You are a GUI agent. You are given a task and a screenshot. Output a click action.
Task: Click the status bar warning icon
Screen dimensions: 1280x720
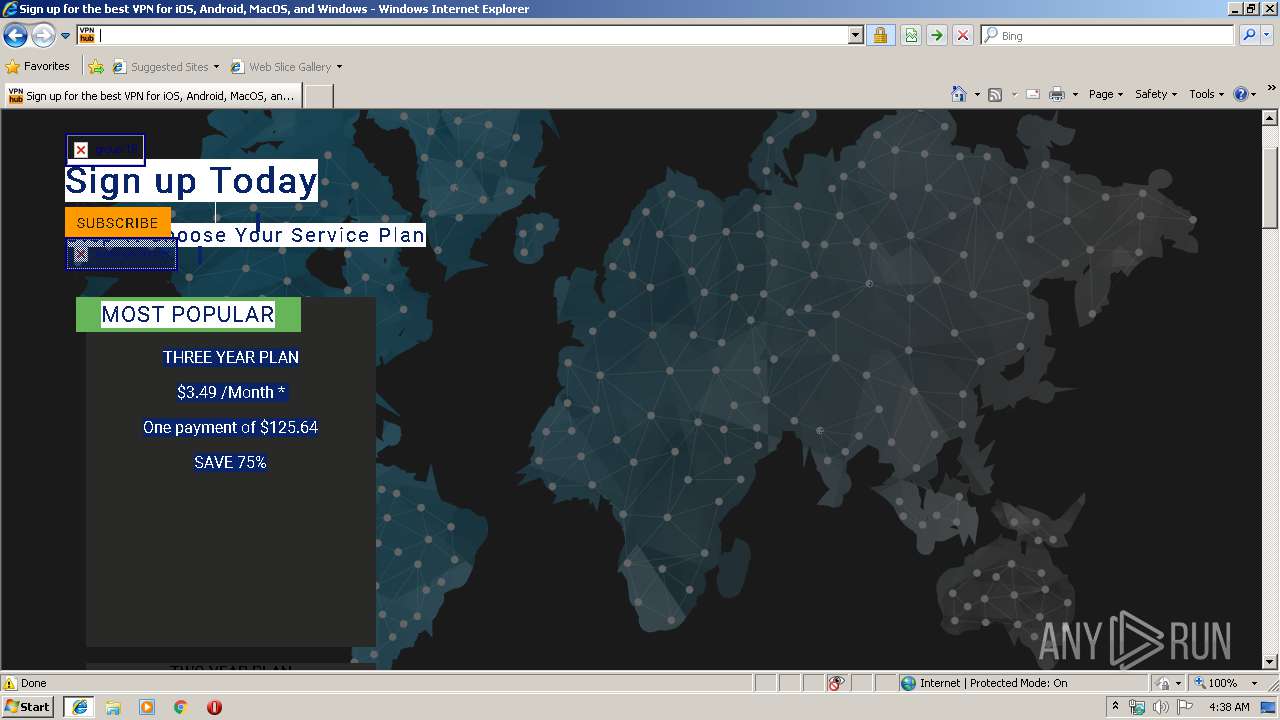[x=10, y=683]
